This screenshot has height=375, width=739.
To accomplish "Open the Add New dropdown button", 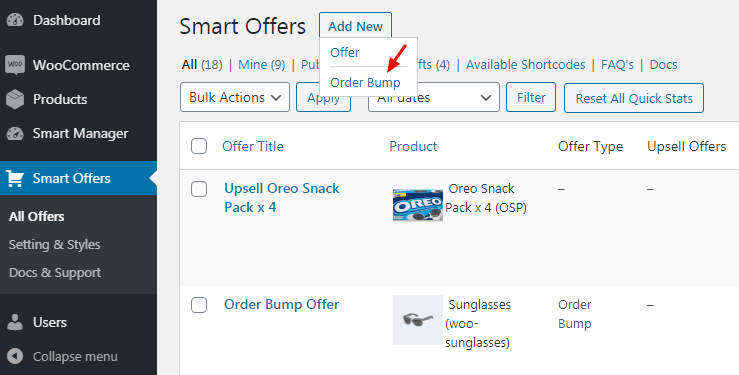I will (355, 26).
